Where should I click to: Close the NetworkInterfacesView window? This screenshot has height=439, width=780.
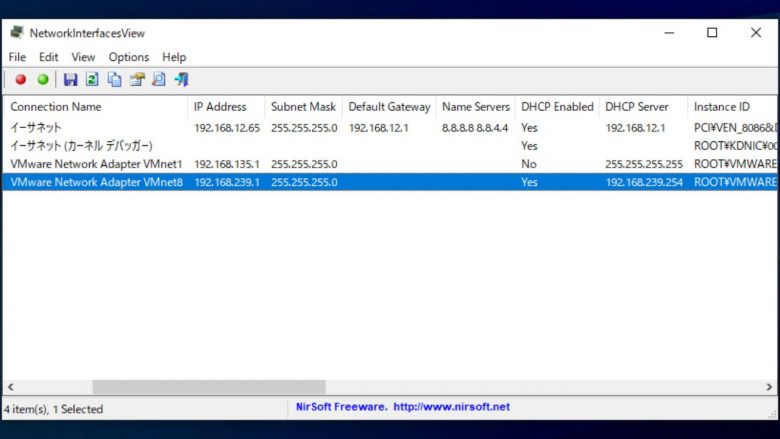click(x=756, y=33)
